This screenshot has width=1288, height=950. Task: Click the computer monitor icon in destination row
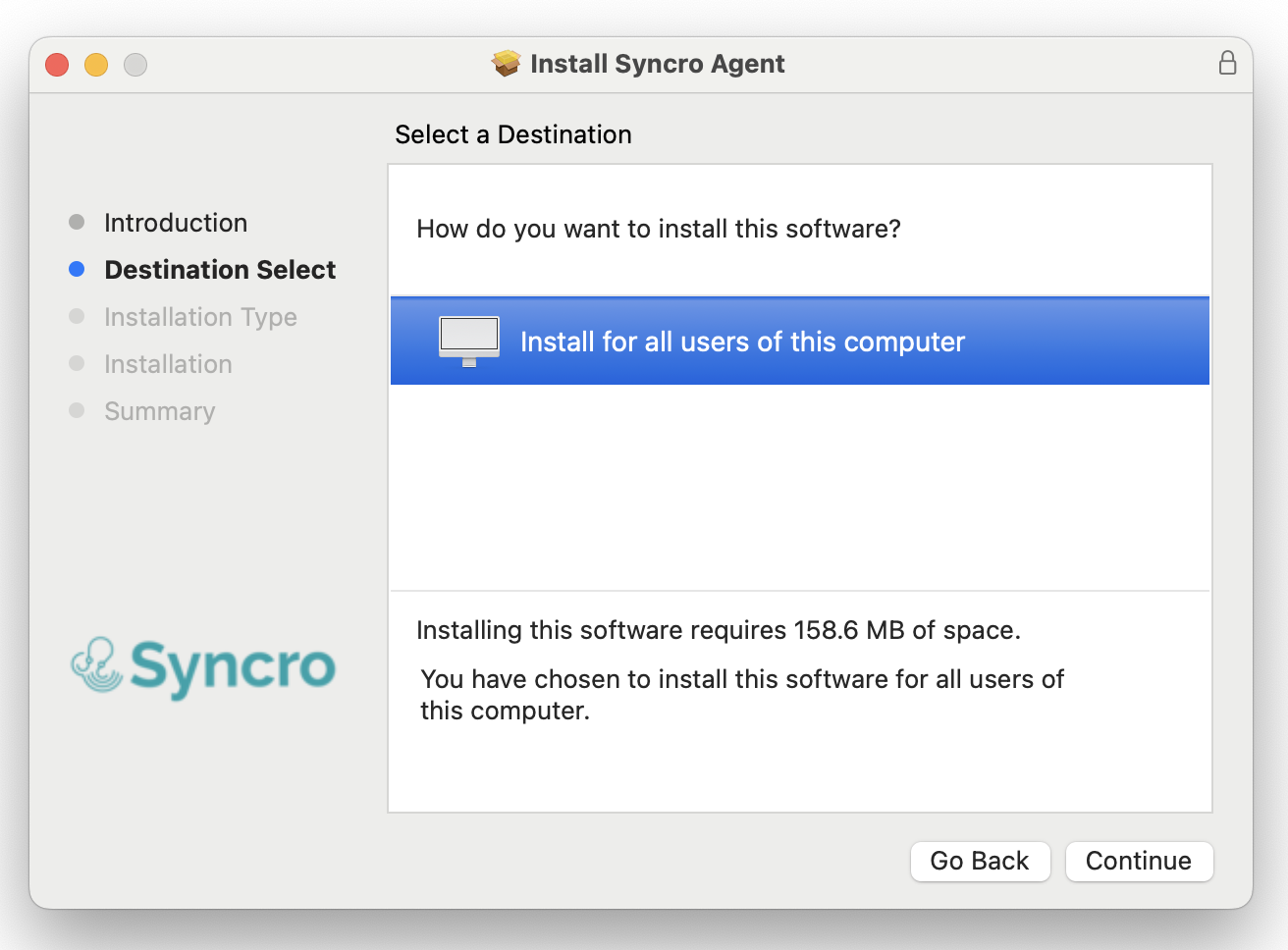coord(469,342)
